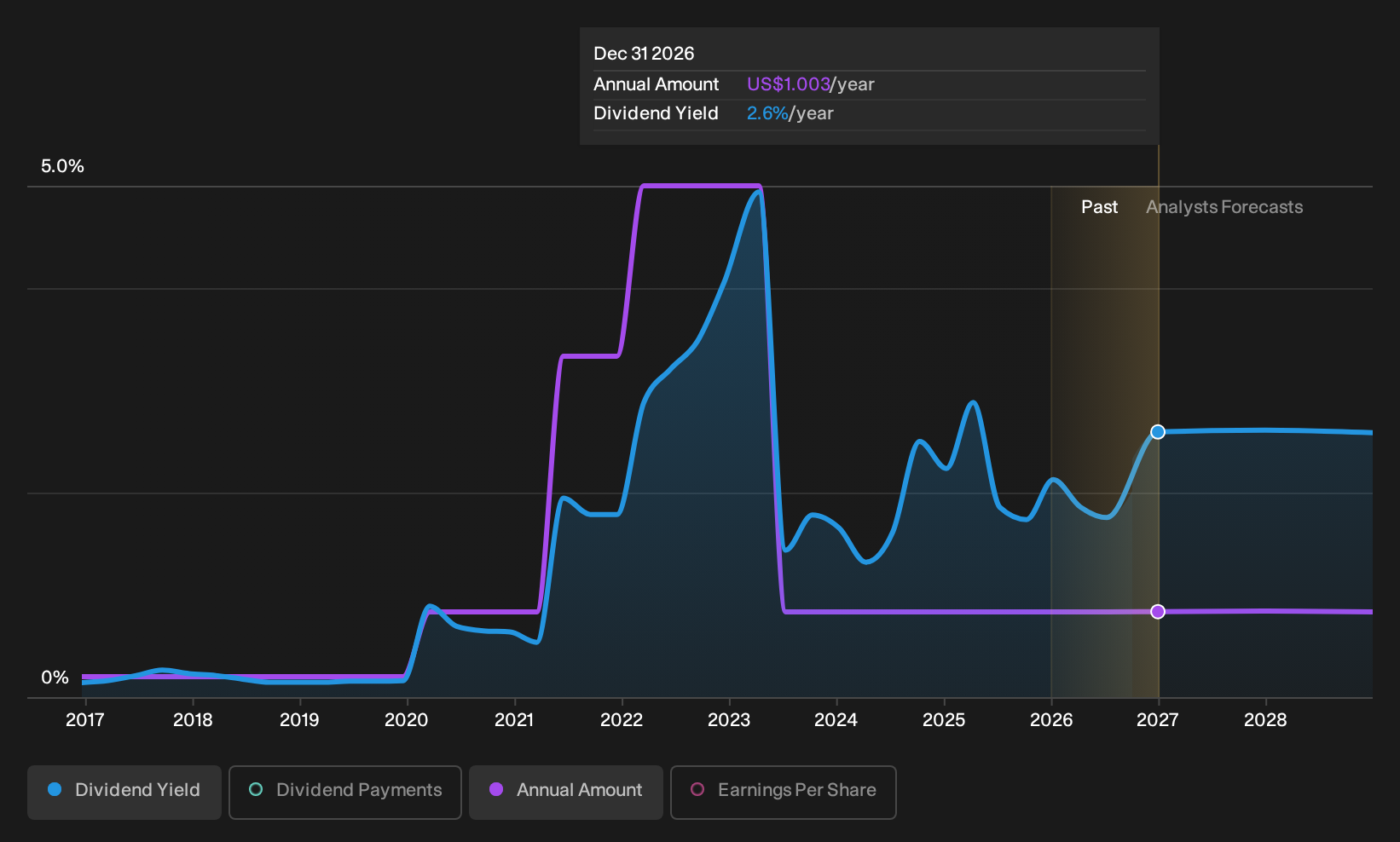Click the 2024 x-axis label
The height and width of the screenshot is (842, 1400).
(x=836, y=720)
